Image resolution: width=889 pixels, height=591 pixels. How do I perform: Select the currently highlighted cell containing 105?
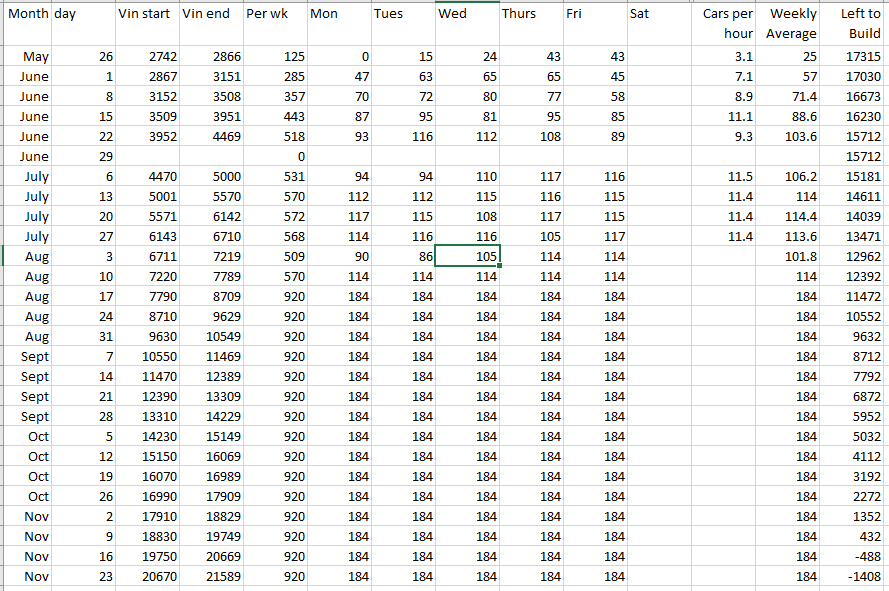pyautogui.click(x=467, y=256)
